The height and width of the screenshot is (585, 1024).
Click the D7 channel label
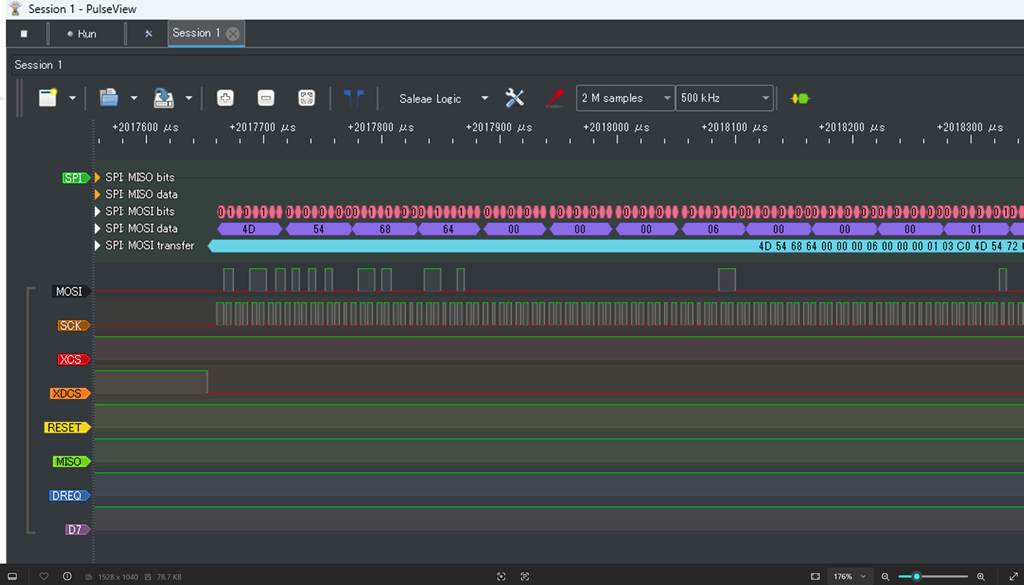tap(78, 530)
